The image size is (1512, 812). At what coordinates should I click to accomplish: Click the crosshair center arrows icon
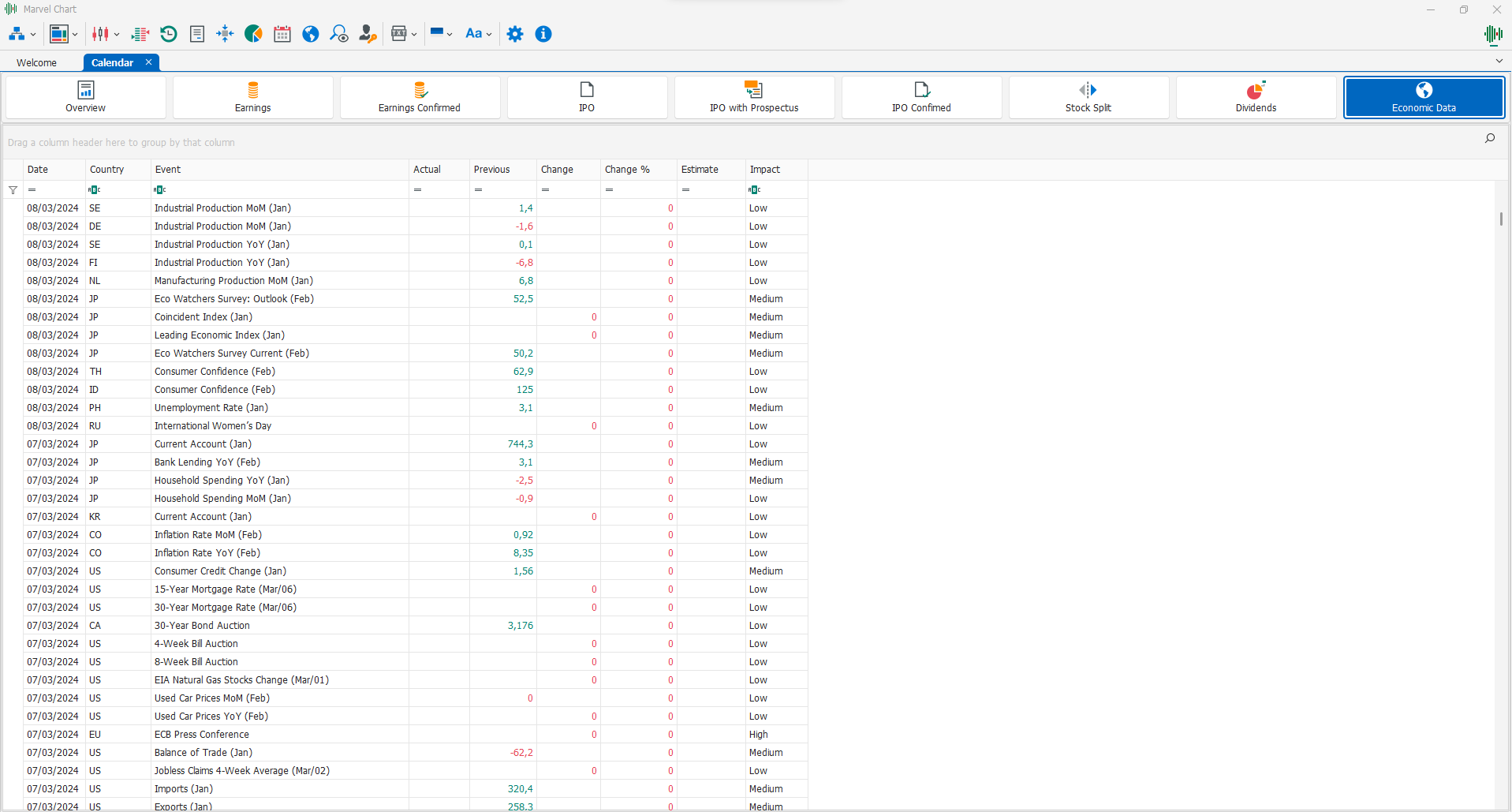click(225, 34)
